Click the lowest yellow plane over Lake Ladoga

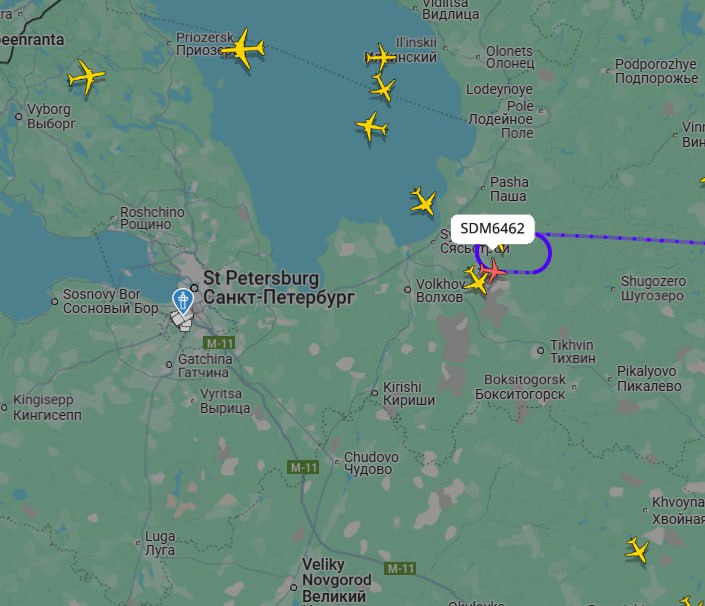coord(423,201)
